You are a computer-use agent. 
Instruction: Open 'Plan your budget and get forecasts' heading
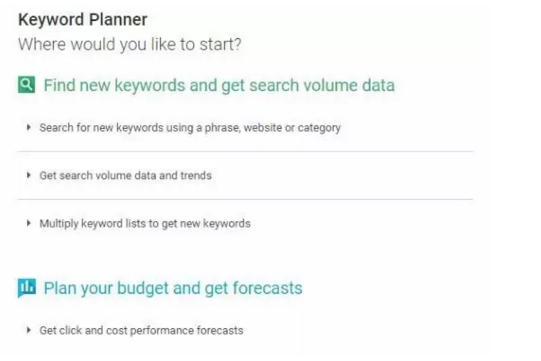coord(173,288)
